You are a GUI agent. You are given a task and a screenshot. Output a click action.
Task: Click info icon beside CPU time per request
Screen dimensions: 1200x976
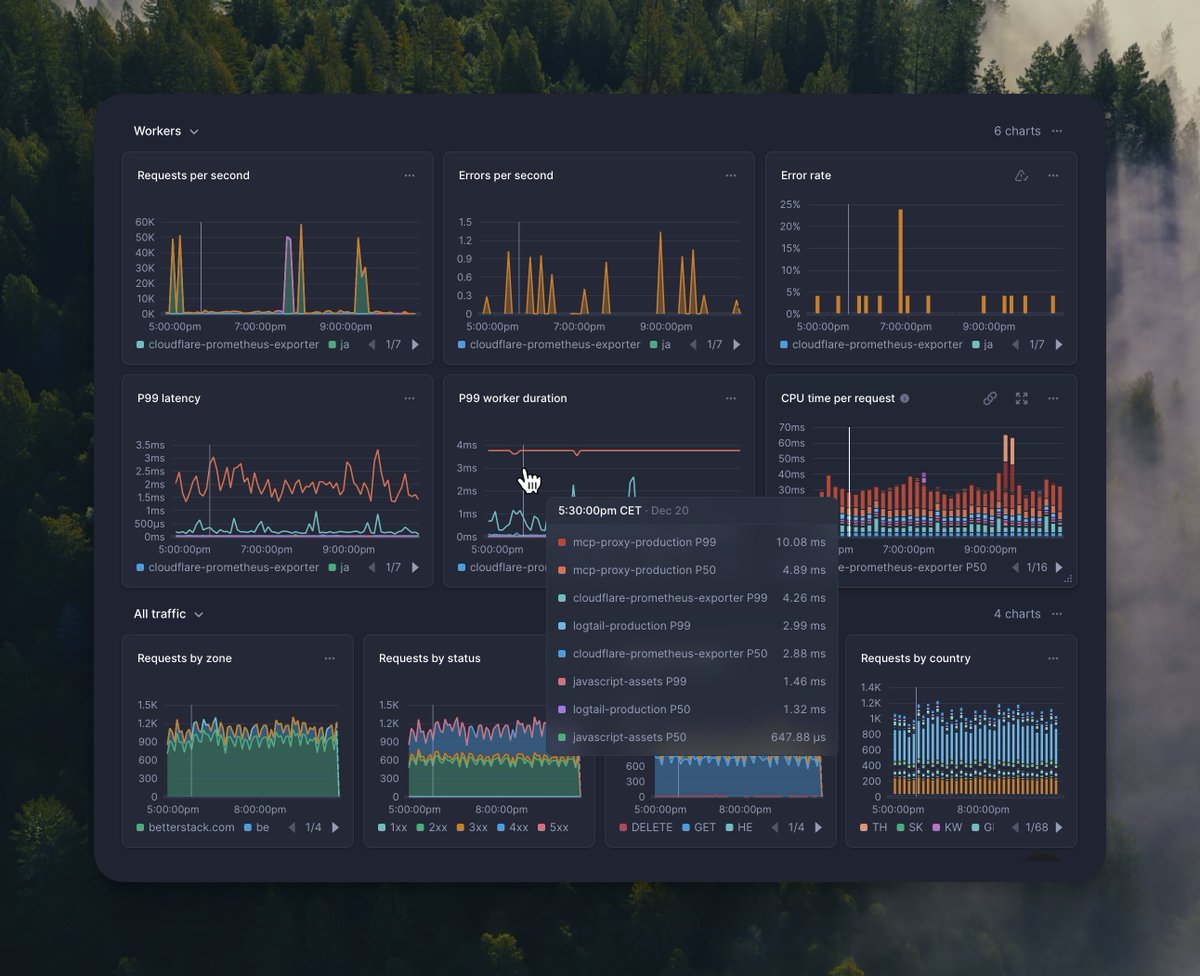coord(905,398)
